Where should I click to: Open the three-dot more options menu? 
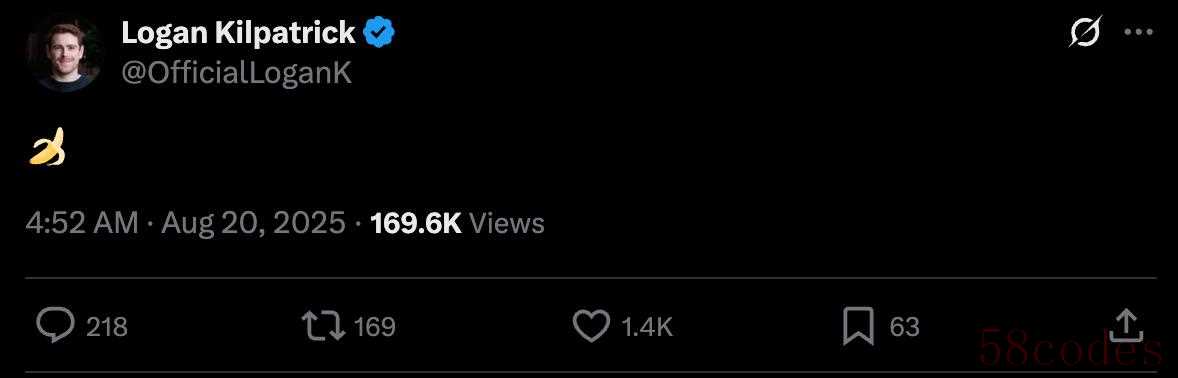click(1138, 32)
